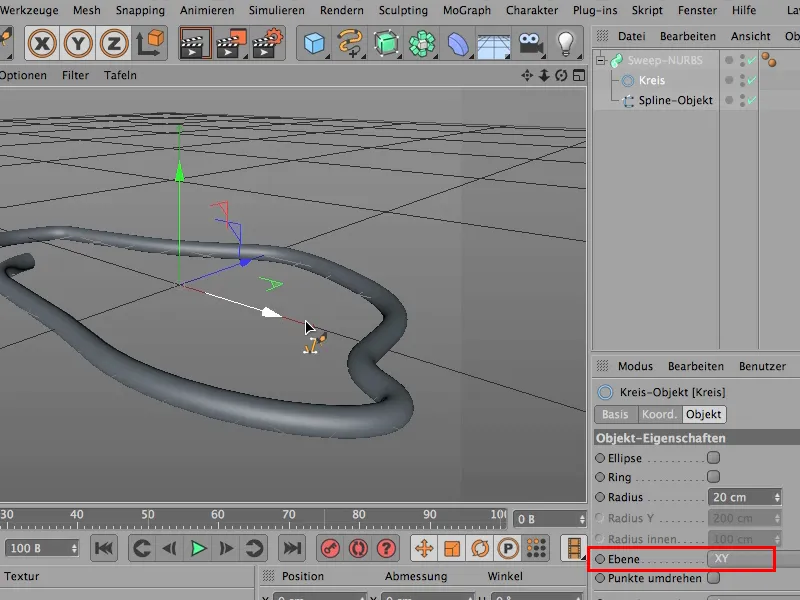The height and width of the screenshot is (600, 800).
Task: Render to picture viewer icon
Action: coord(231,44)
